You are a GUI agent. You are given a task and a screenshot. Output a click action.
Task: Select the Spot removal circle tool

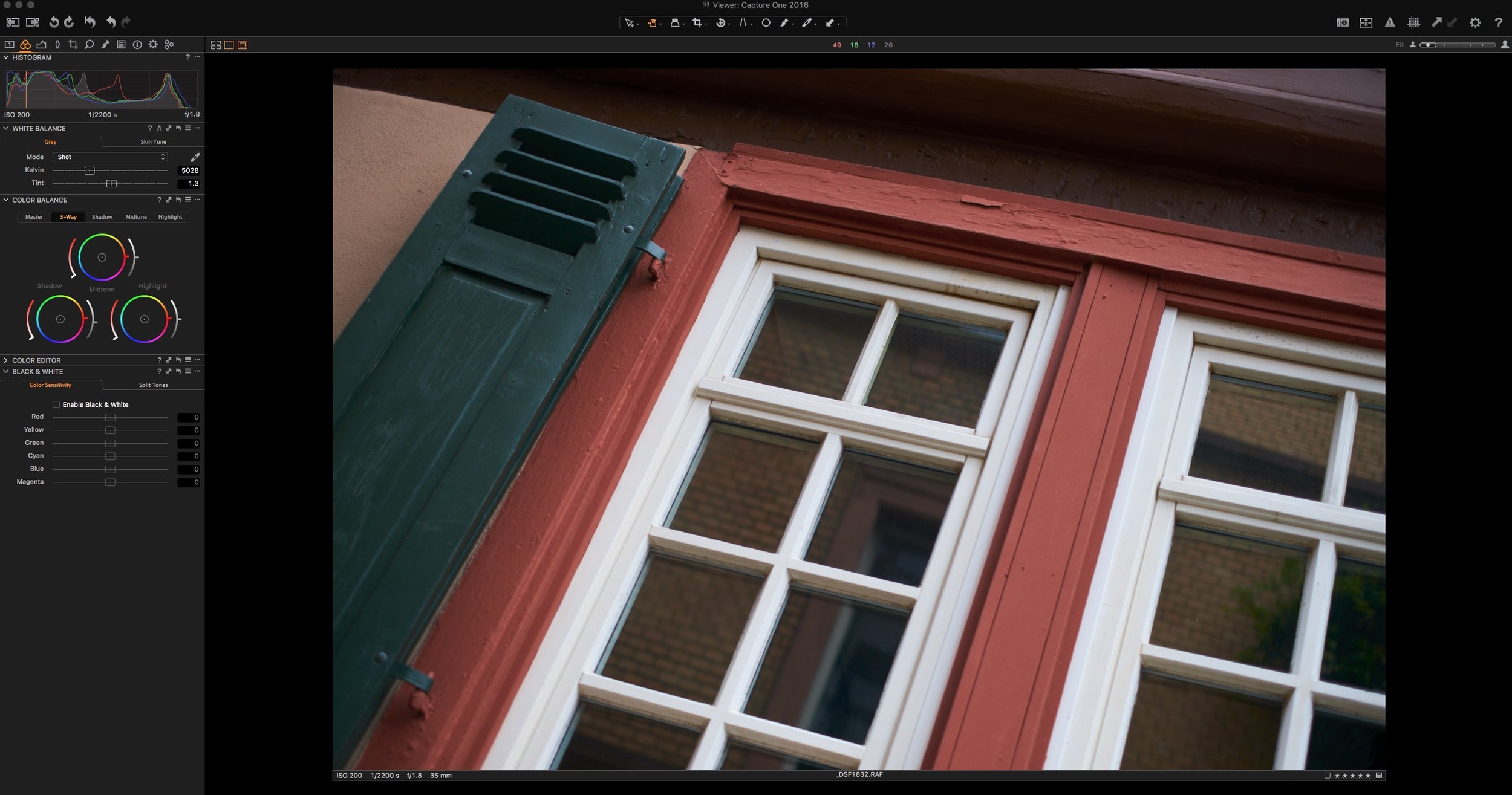pos(766,23)
